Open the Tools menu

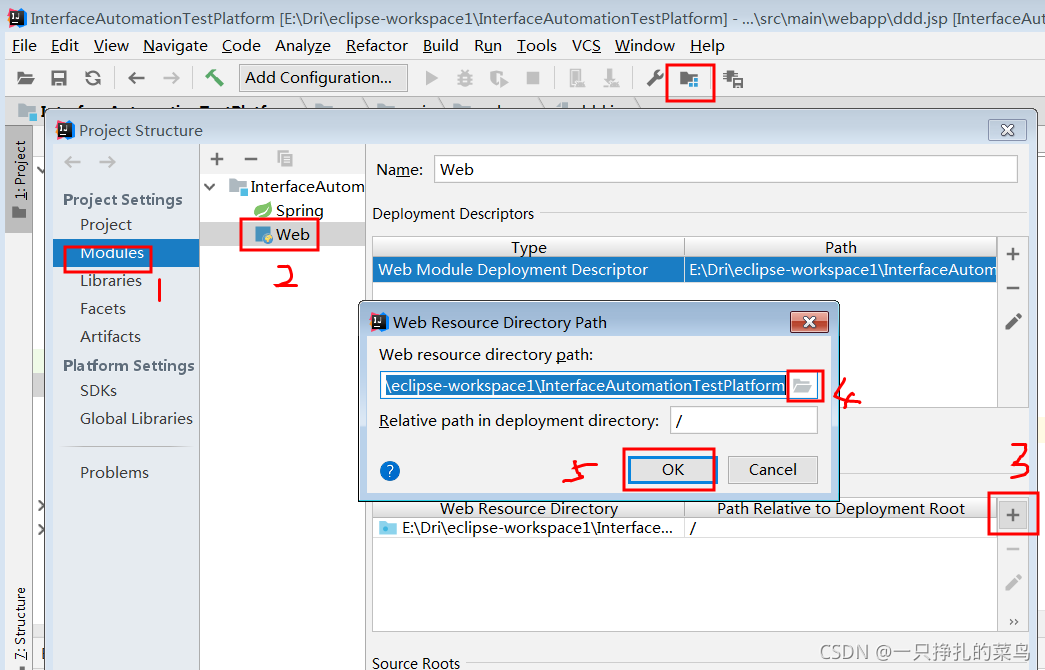536,46
